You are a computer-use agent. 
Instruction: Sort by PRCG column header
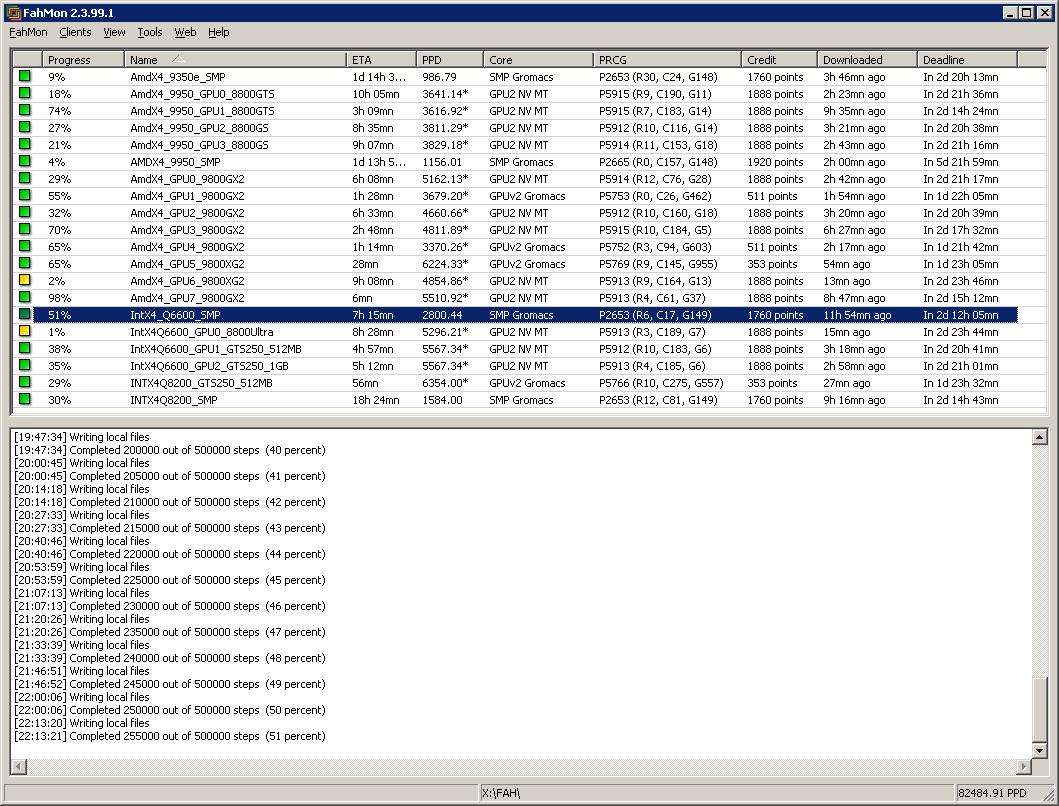[x=667, y=59]
